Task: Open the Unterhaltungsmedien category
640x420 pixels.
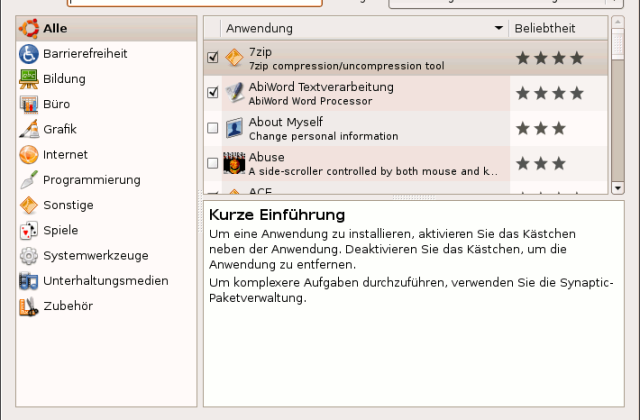Action: pyautogui.click(x=106, y=281)
